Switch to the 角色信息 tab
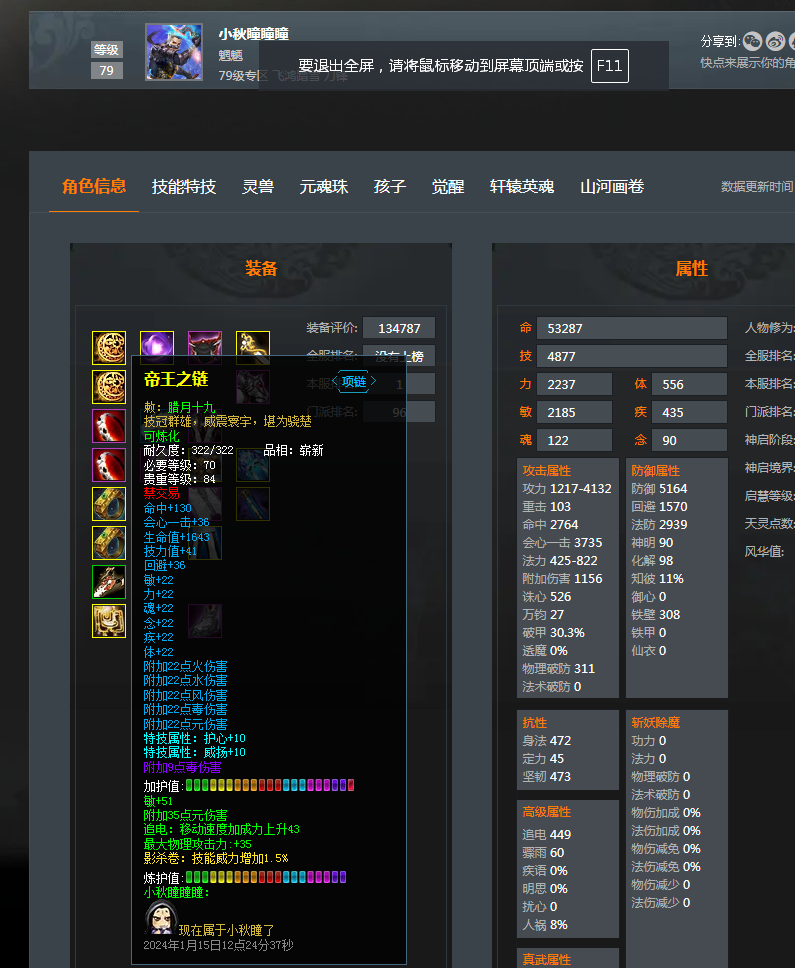 (94, 186)
